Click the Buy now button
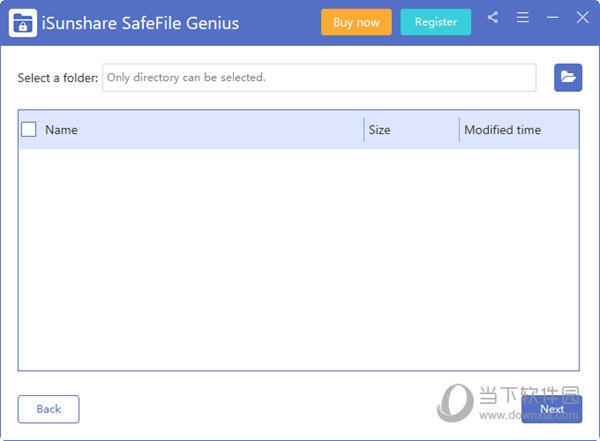The image size is (600, 441). tap(356, 22)
